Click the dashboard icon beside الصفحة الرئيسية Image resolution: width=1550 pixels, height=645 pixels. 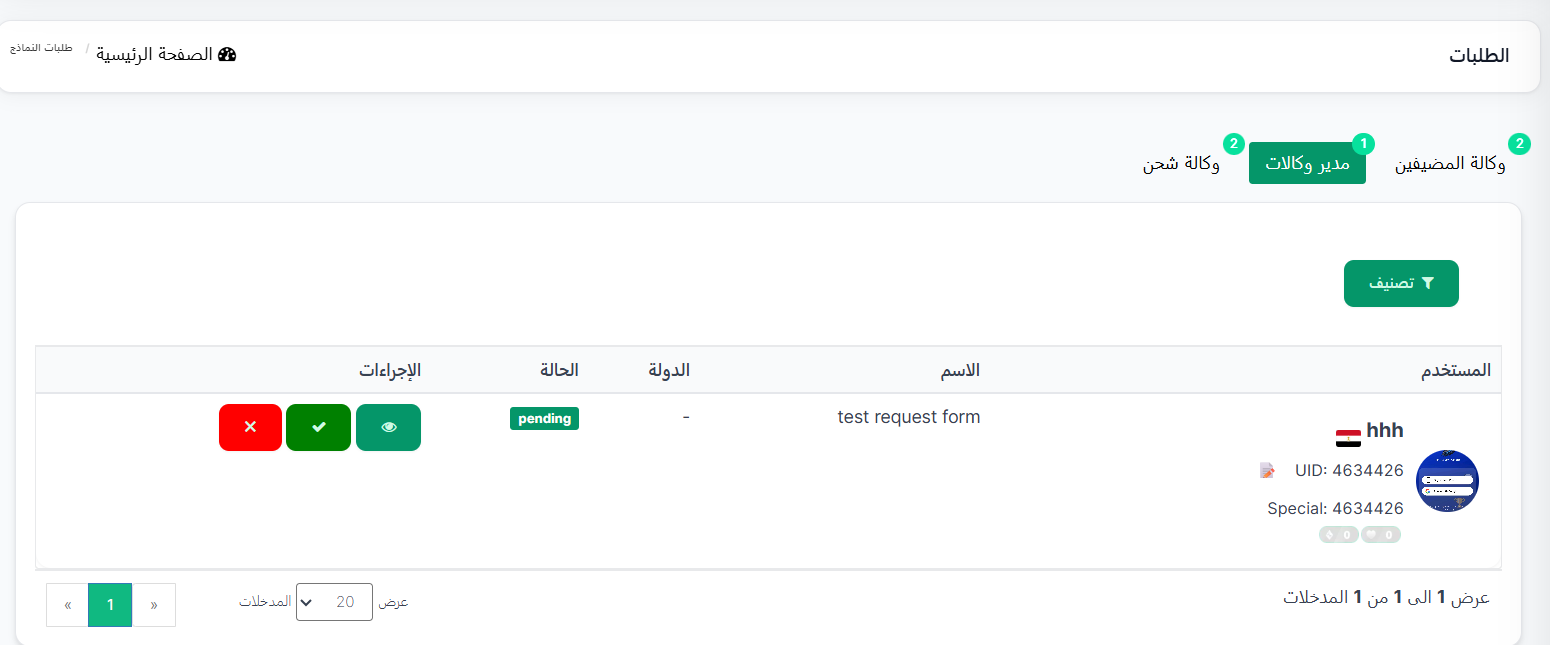click(227, 54)
